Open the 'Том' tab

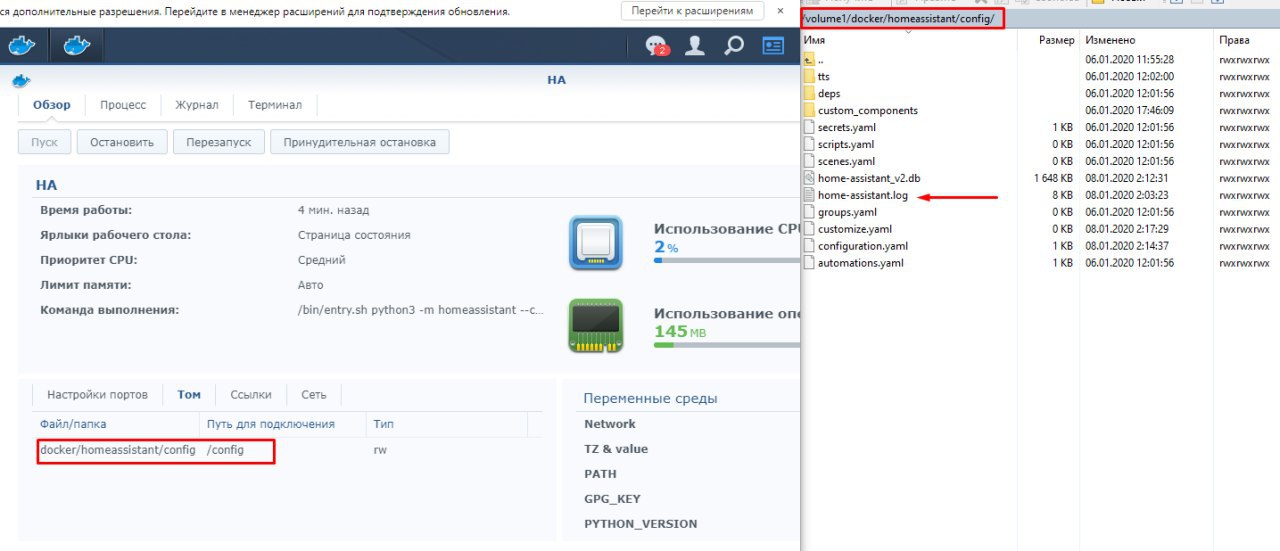tap(189, 395)
